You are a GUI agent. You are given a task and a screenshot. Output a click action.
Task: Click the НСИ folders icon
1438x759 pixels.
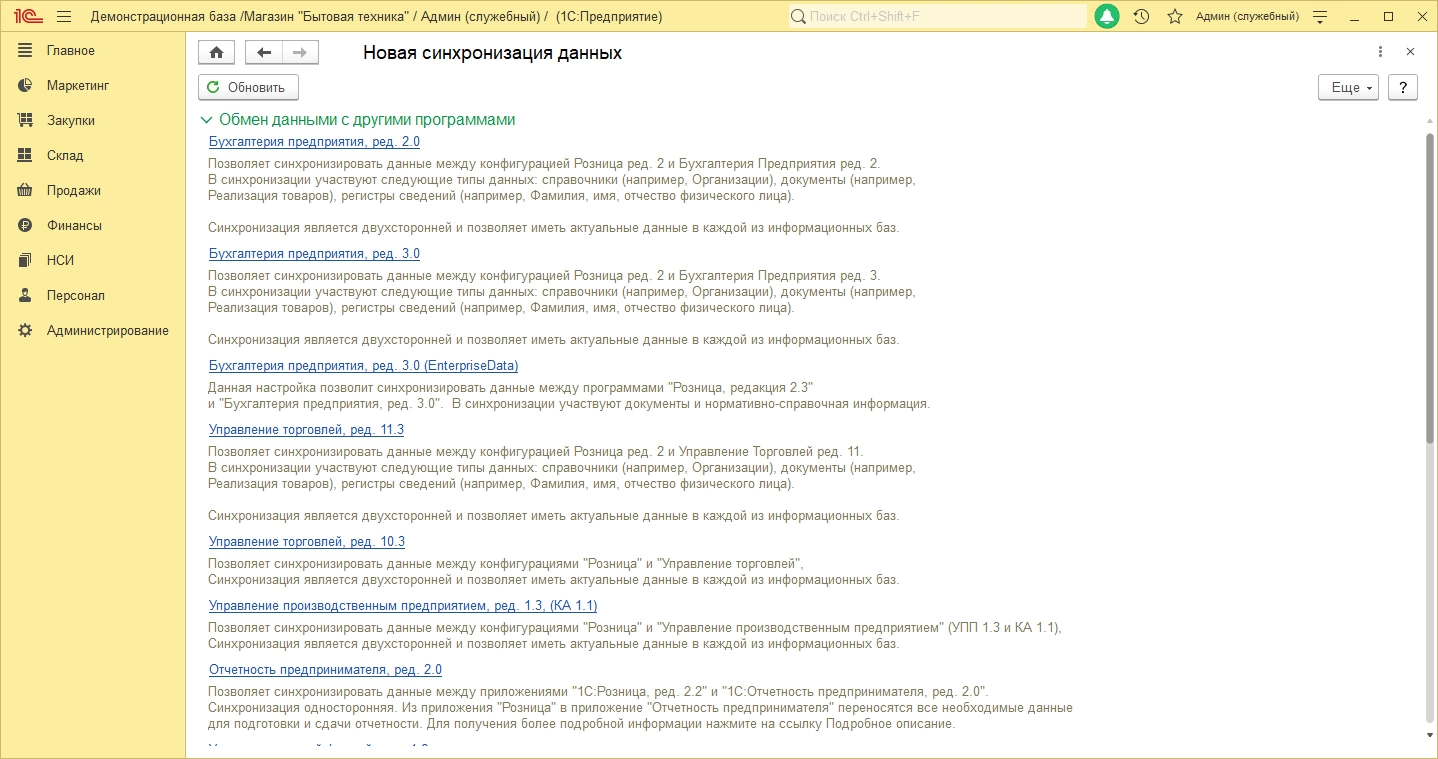[26, 261]
